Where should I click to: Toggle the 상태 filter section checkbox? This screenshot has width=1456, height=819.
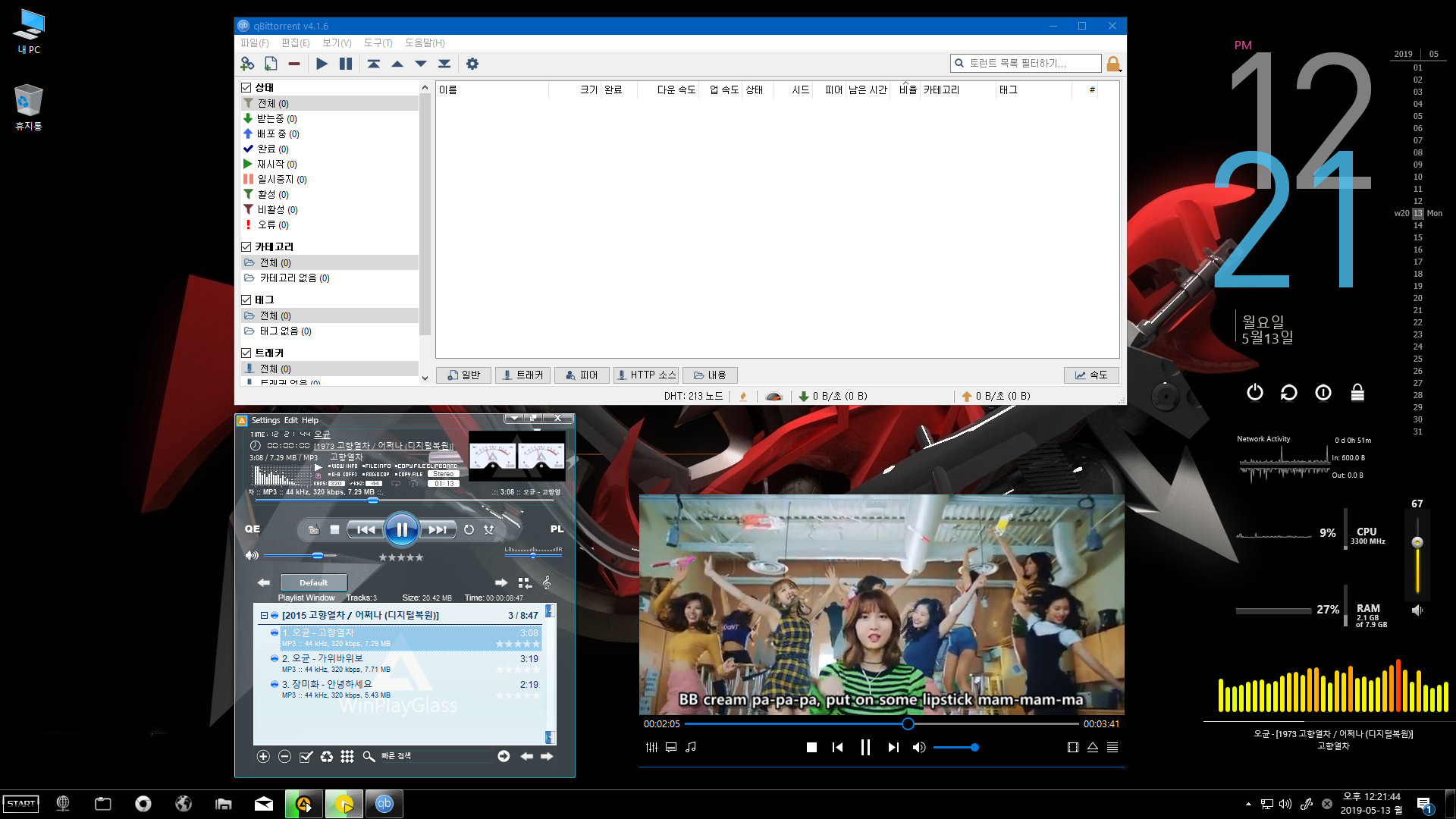coord(246,87)
